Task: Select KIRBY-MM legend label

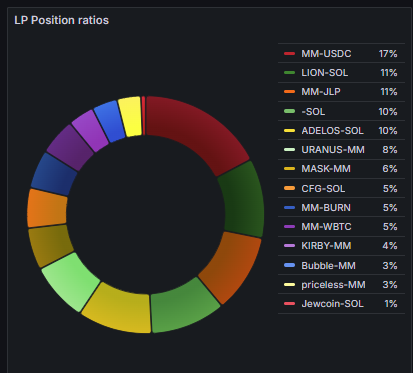Action: coord(326,246)
